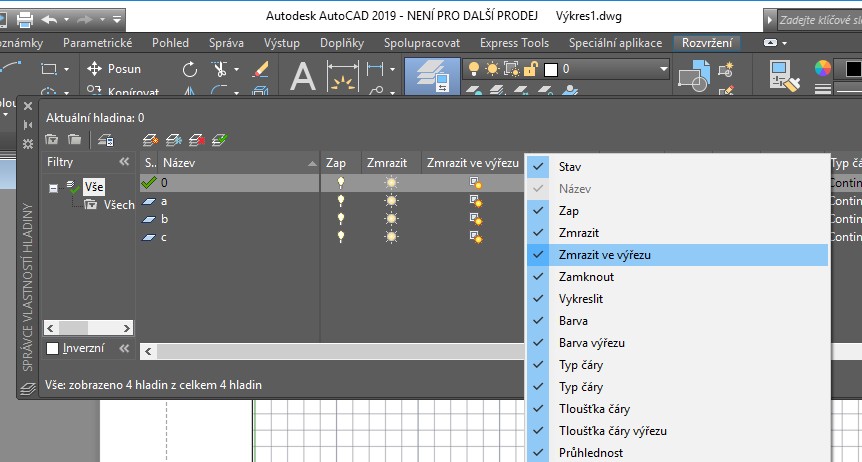Collapse the Filtry panel with double chevron
862x462 pixels.
124,161
